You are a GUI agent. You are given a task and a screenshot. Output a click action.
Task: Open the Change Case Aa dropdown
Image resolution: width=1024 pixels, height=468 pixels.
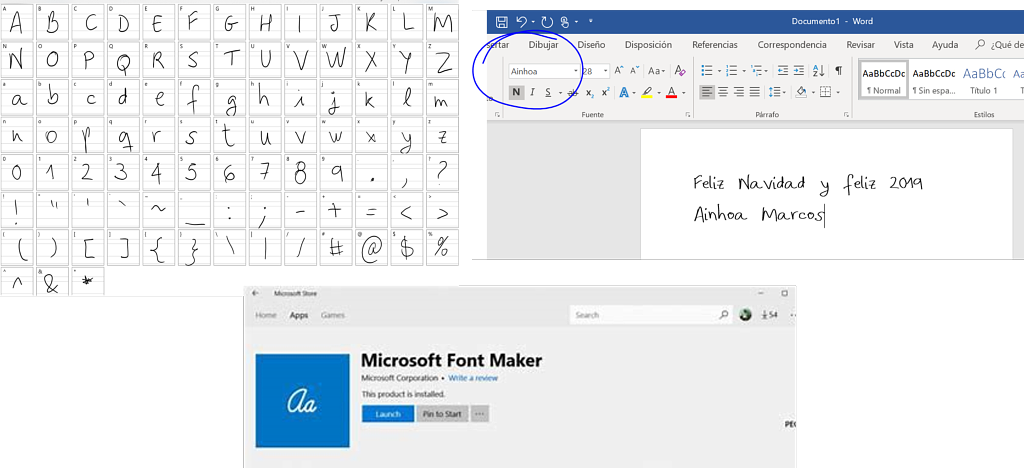(x=656, y=70)
